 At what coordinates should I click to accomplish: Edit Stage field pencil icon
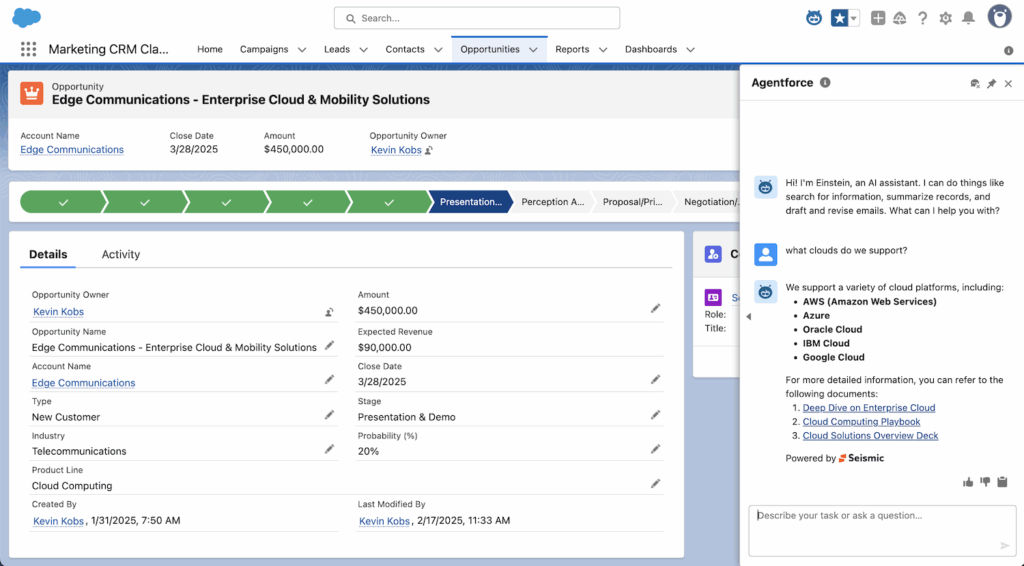pos(655,415)
